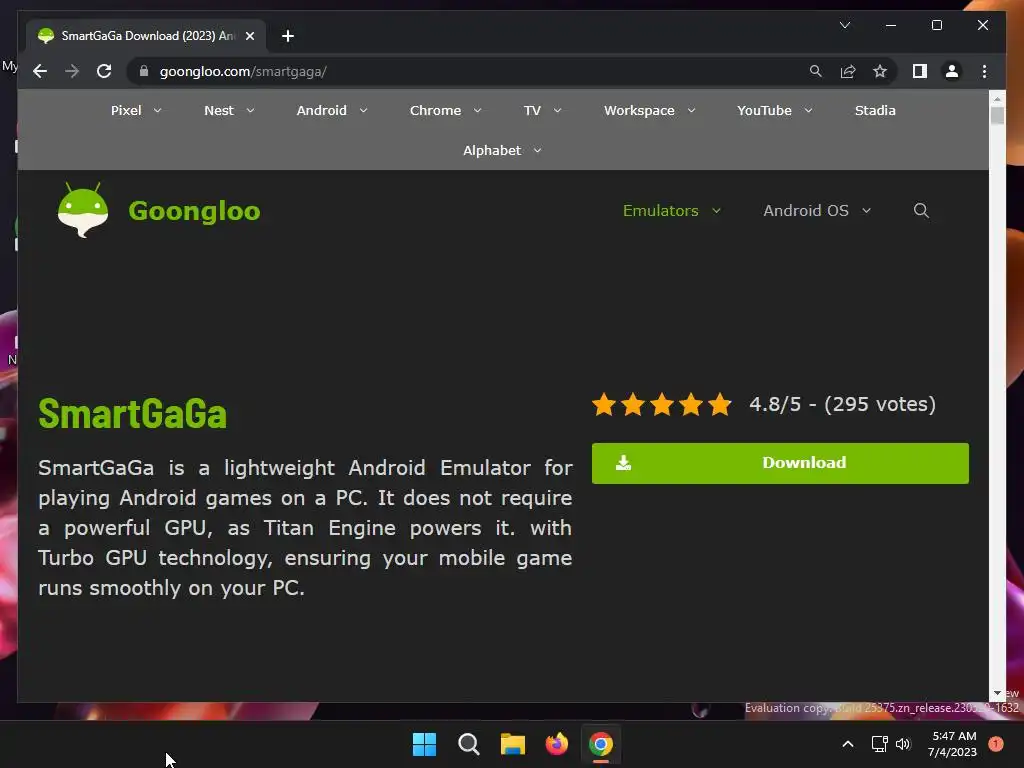Click Chrome icon in taskbar
The height and width of the screenshot is (768, 1024).
(x=601, y=744)
